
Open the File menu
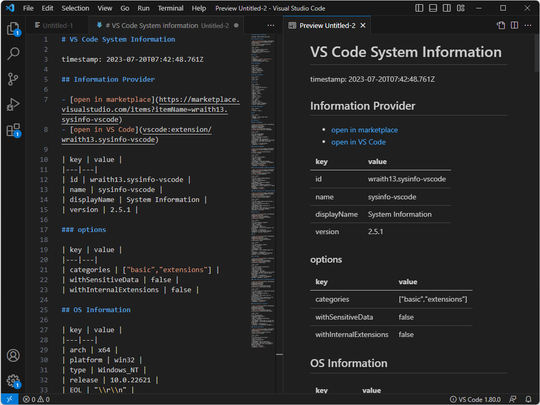(x=28, y=8)
